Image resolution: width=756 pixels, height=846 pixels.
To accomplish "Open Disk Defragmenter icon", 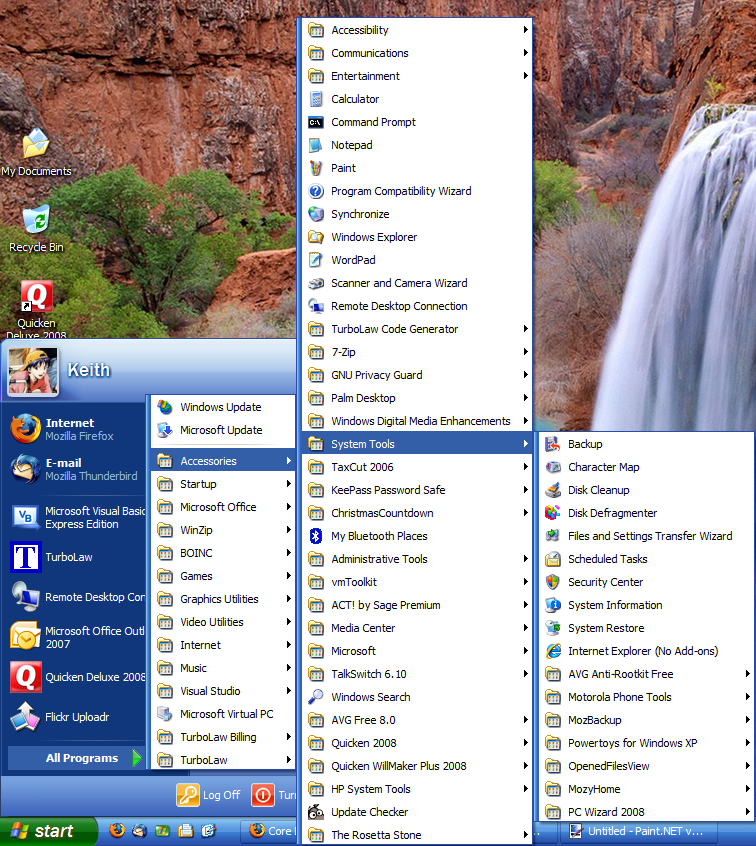I will tap(553, 513).
